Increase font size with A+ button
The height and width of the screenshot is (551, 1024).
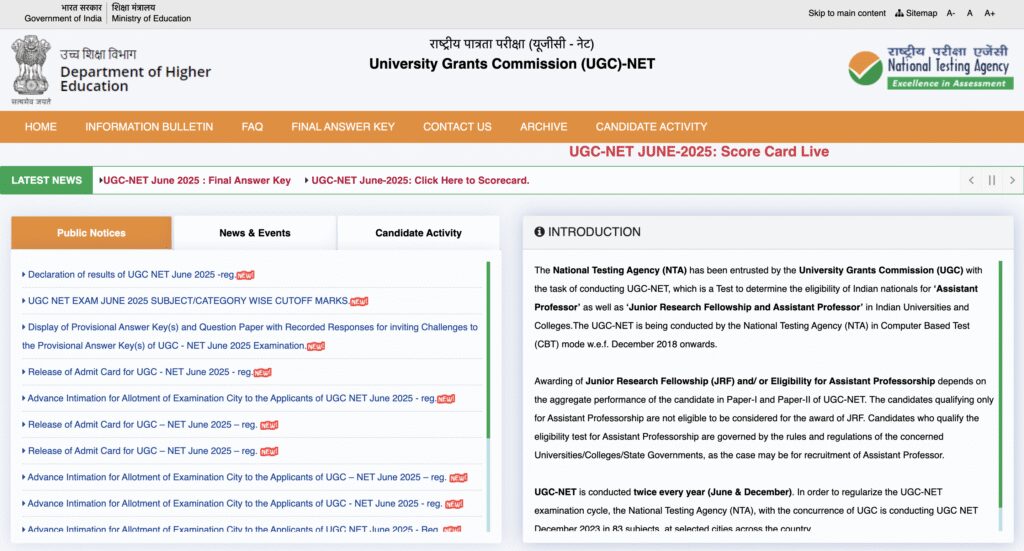(x=989, y=13)
